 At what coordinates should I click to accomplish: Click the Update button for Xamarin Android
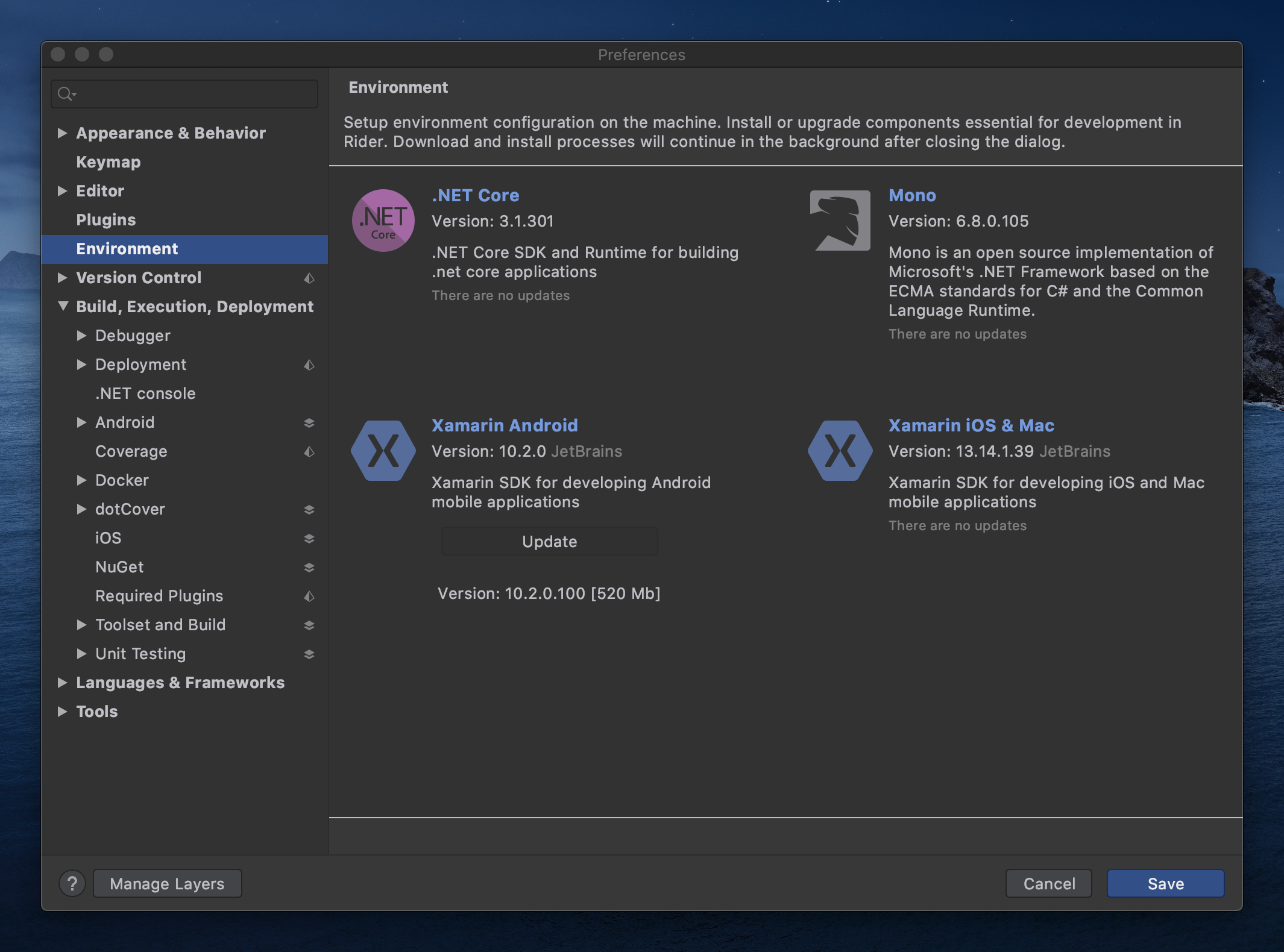pos(549,542)
